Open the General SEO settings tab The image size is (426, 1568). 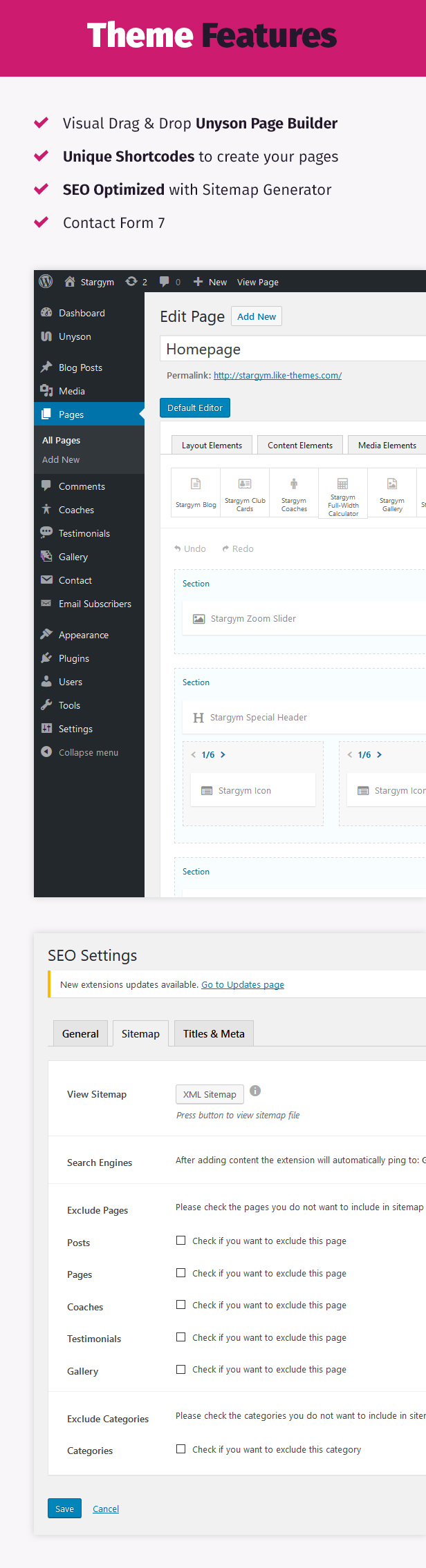pyautogui.click(x=80, y=1034)
